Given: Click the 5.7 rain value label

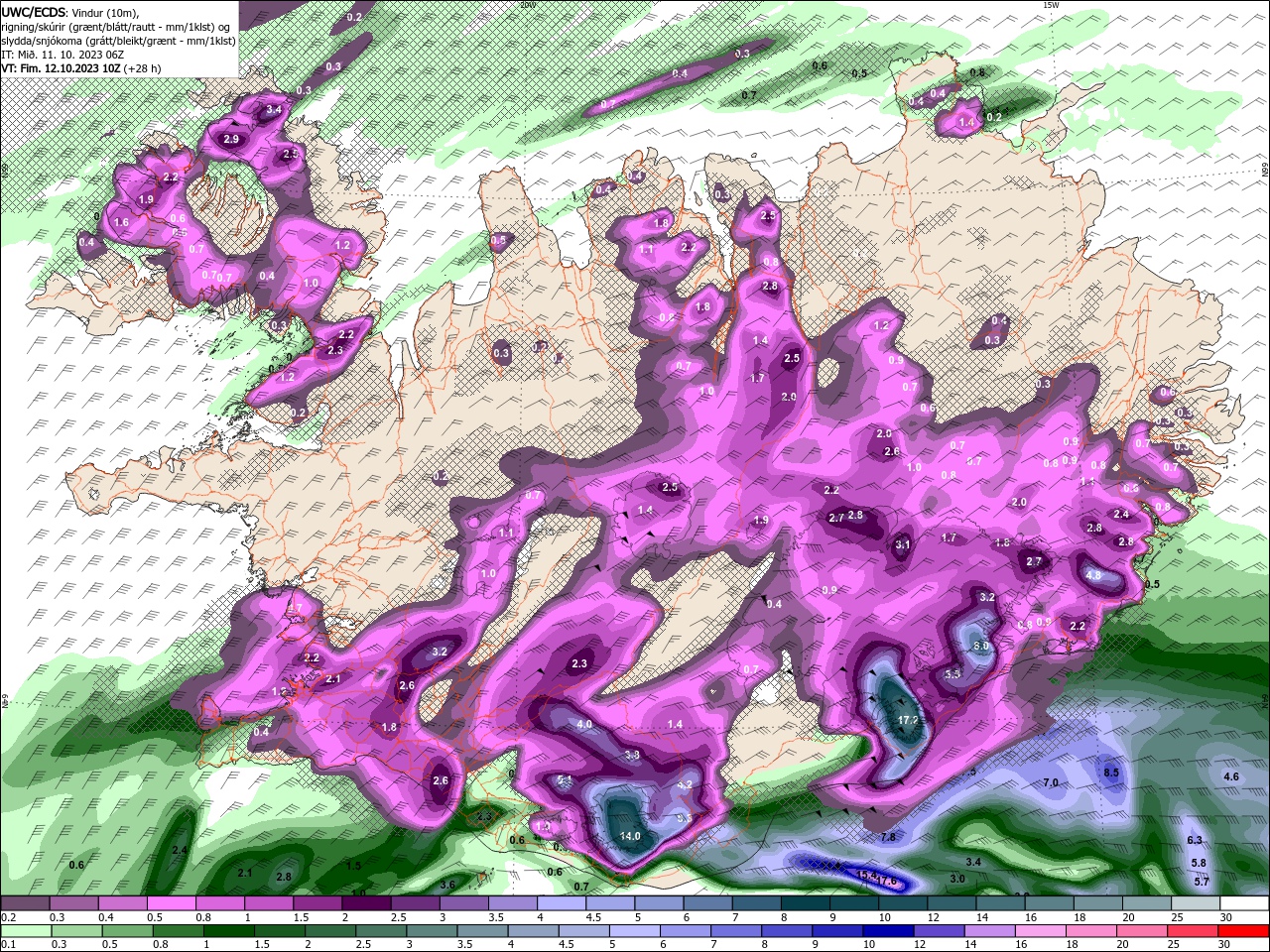Looking at the screenshot, I should (1202, 882).
